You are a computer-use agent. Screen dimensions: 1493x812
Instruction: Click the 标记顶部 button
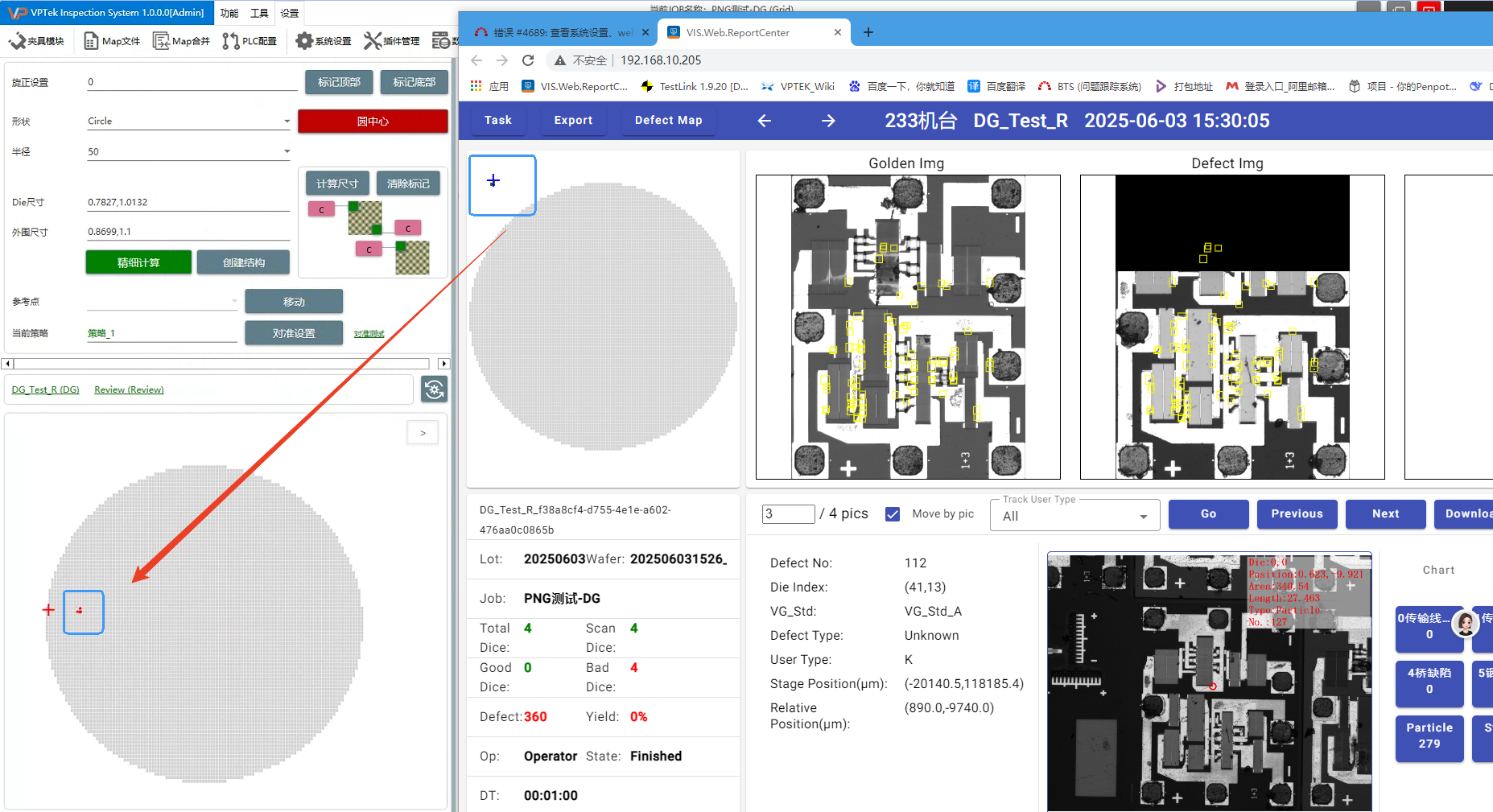(x=339, y=82)
